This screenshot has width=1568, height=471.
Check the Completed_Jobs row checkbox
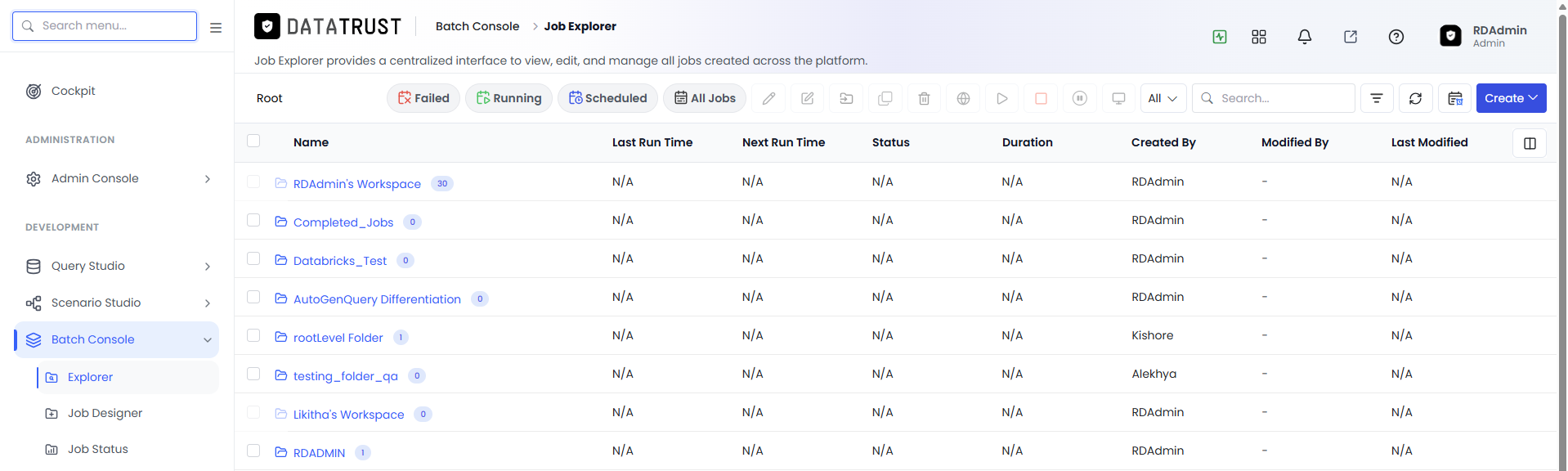pyautogui.click(x=253, y=220)
